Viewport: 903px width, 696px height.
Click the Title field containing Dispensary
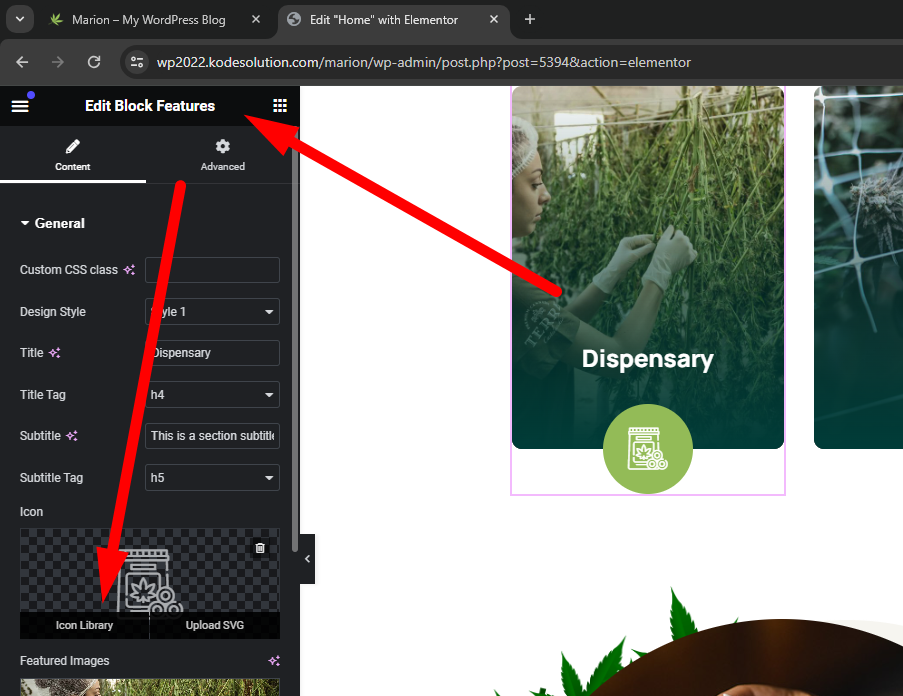tap(212, 353)
